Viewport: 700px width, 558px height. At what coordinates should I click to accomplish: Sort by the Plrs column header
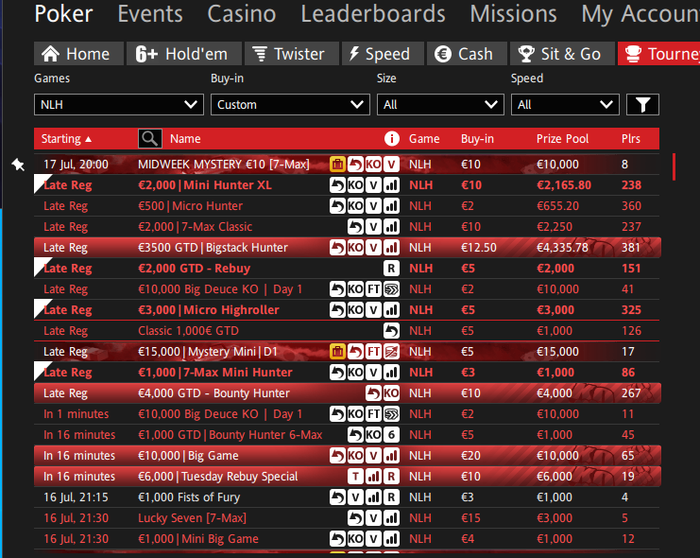coord(631,139)
